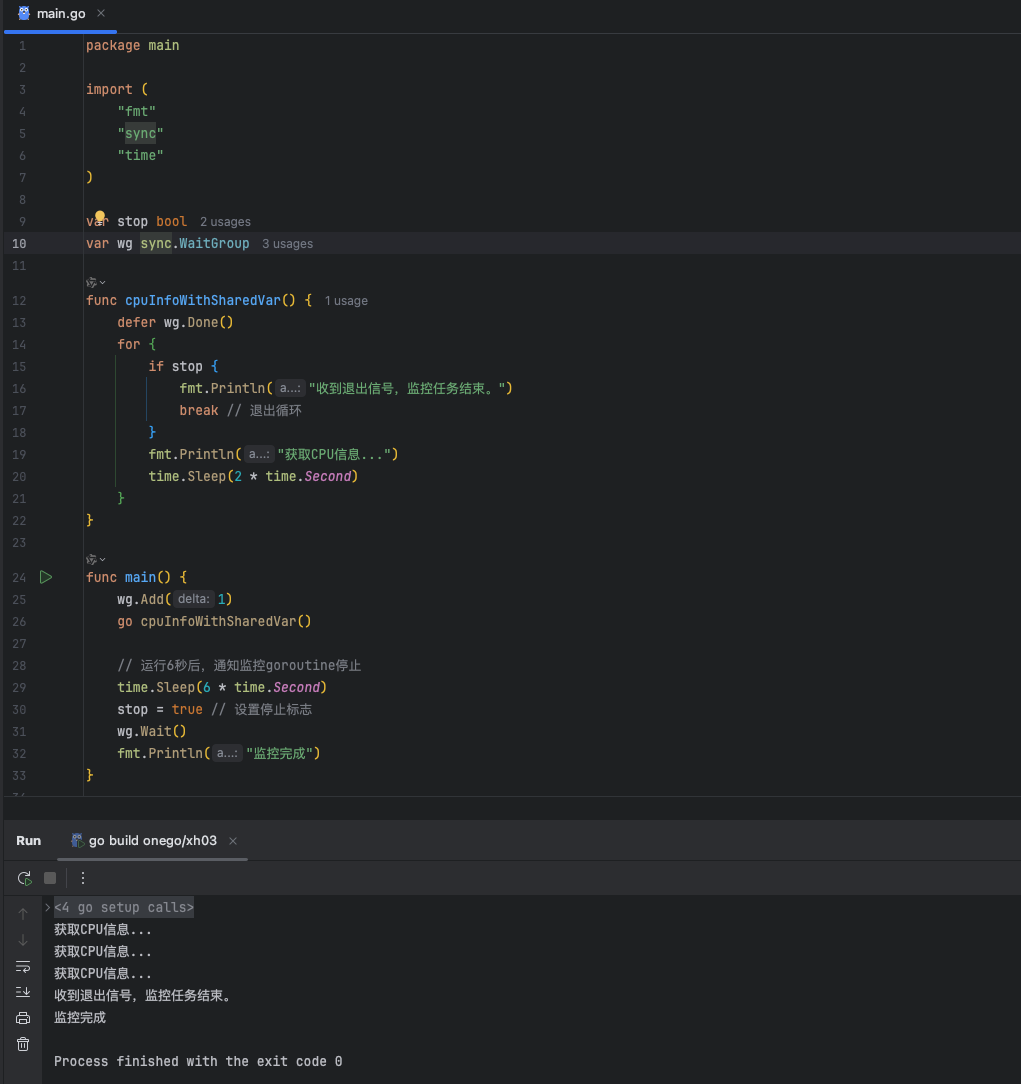Open the Run tool window tab
Screen dimensions: 1021x1084
click(28, 841)
